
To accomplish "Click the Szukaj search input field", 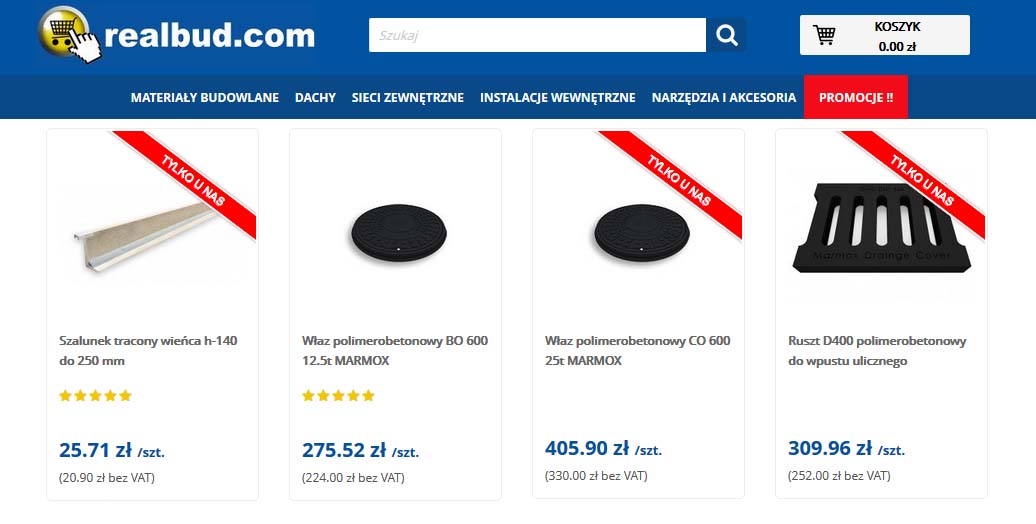I will (537, 36).
